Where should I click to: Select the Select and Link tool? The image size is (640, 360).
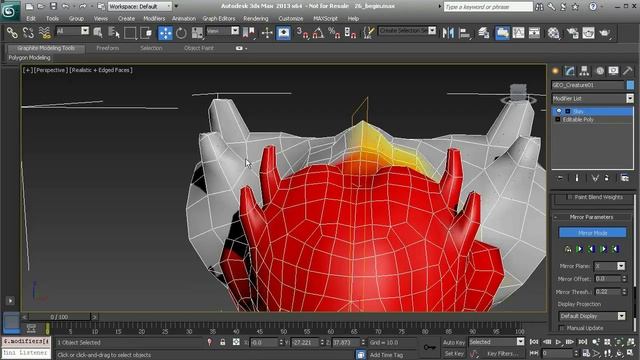(x=12, y=33)
